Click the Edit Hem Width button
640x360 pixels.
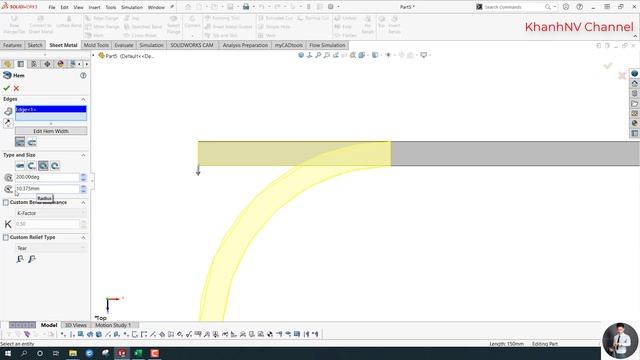point(51,131)
